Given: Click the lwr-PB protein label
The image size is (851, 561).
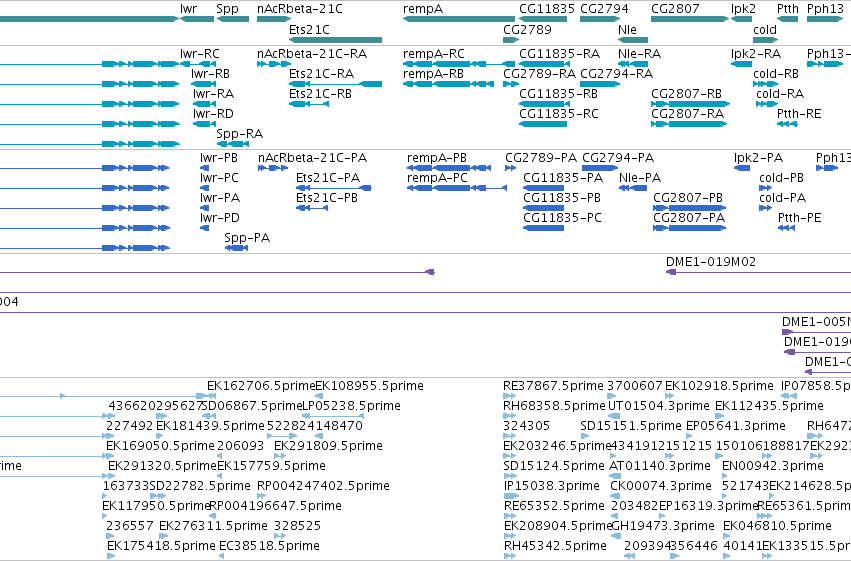Looking at the screenshot, I should tap(219, 157).
